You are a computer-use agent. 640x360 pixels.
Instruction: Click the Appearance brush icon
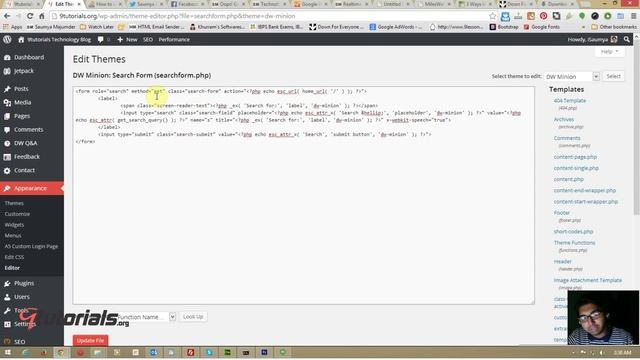point(7,189)
